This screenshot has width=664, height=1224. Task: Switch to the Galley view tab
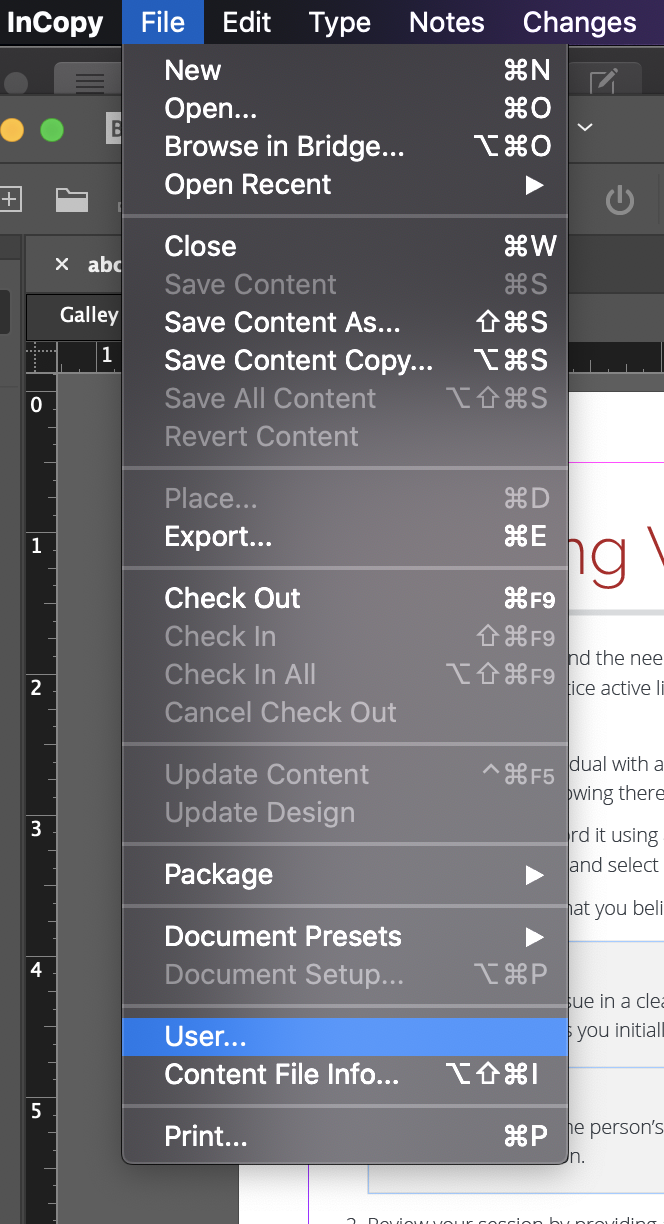click(x=88, y=315)
